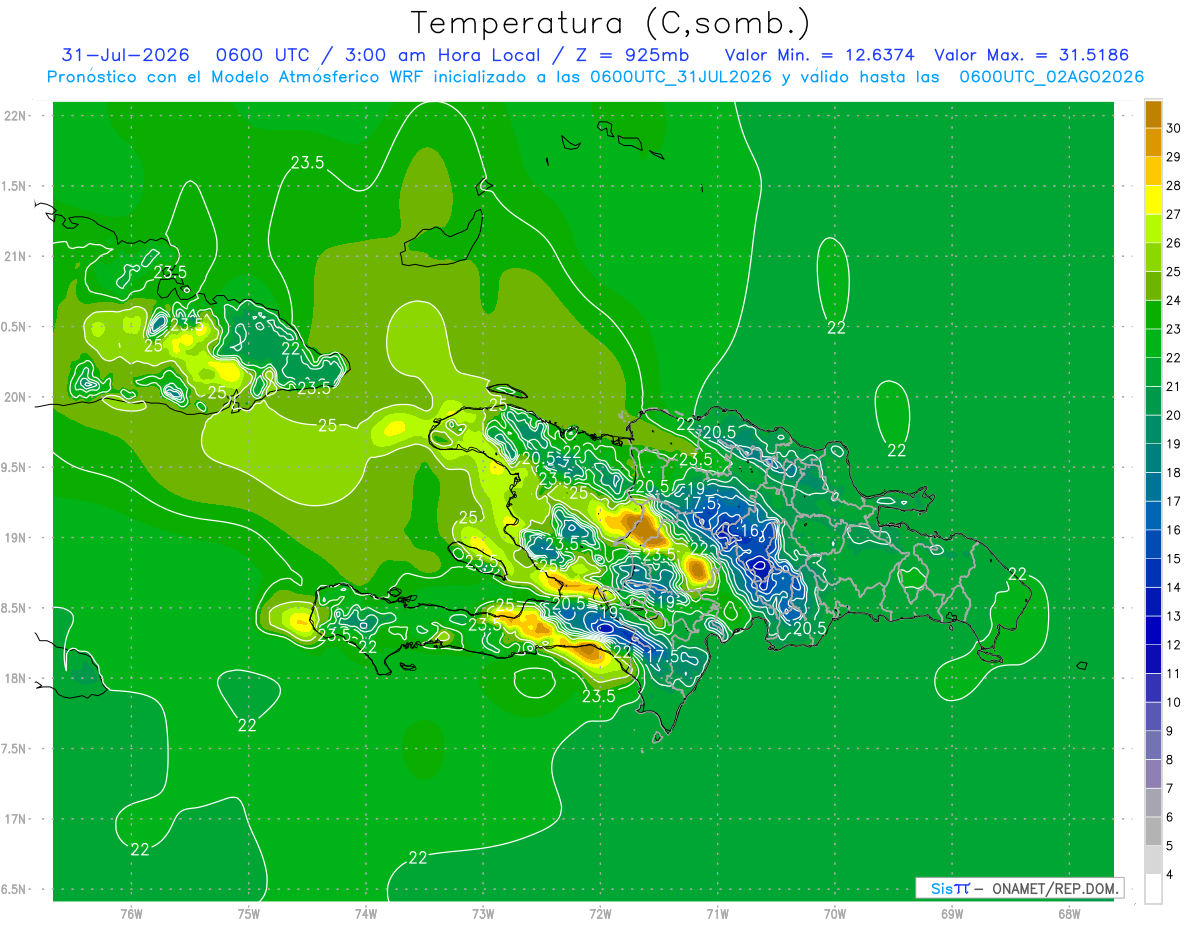
Task: Click the colorbar label '15'
Action: pyautogui.click(x=1173, y=558)
